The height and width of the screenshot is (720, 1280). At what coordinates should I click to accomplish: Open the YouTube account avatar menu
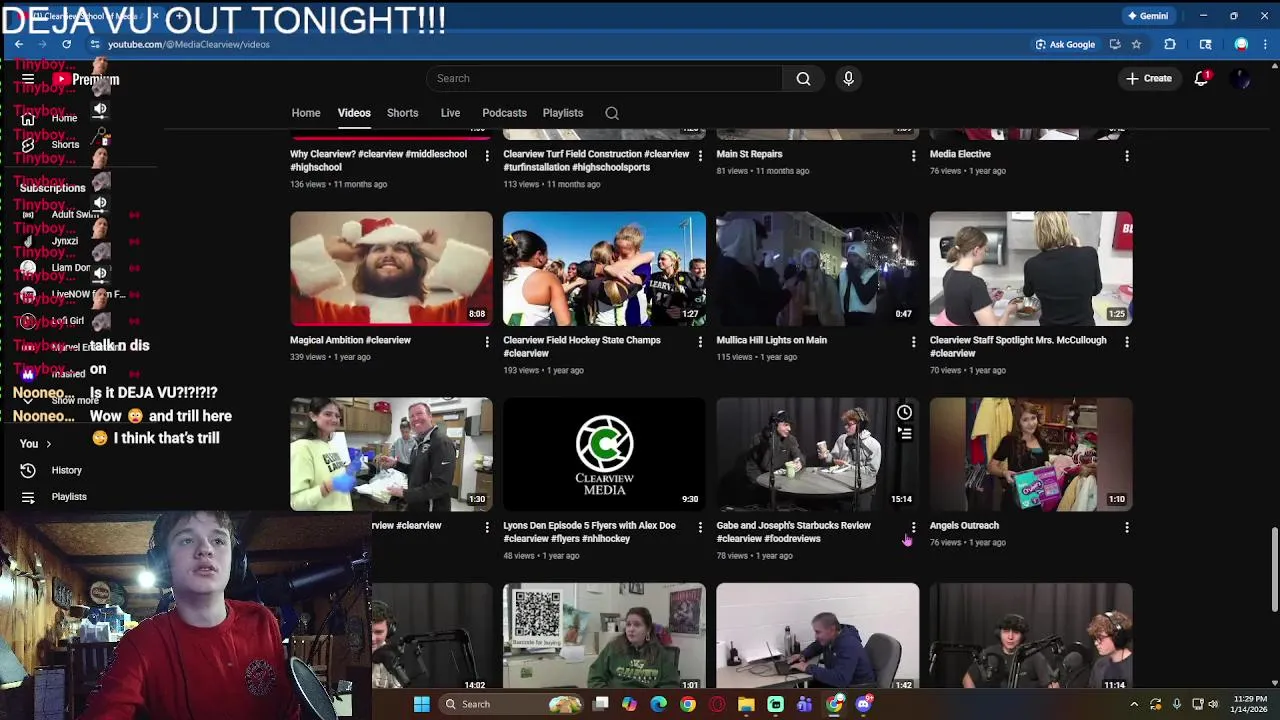point(1241,79)
